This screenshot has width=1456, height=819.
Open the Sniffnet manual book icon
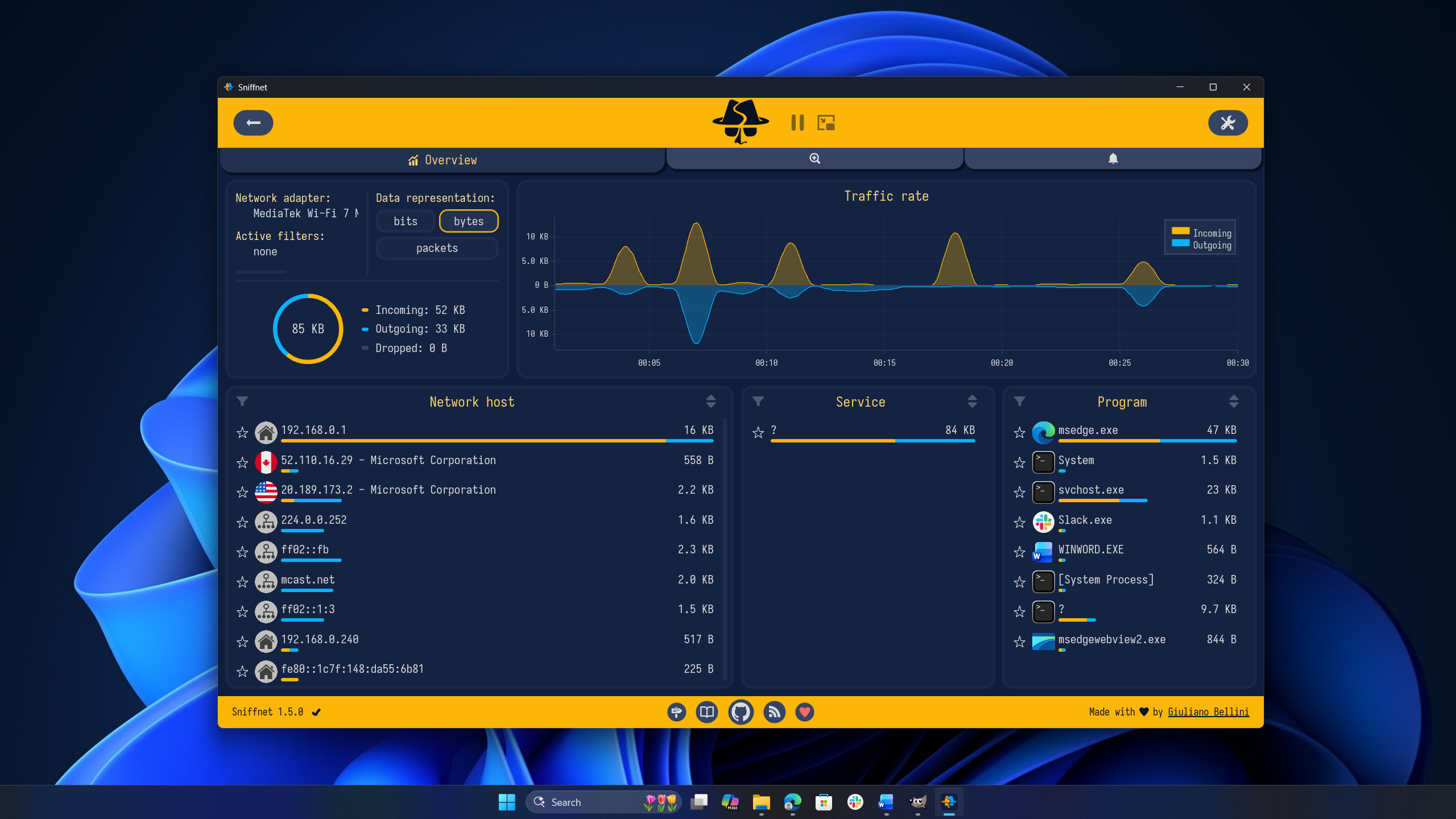click(x=707, y=712)
